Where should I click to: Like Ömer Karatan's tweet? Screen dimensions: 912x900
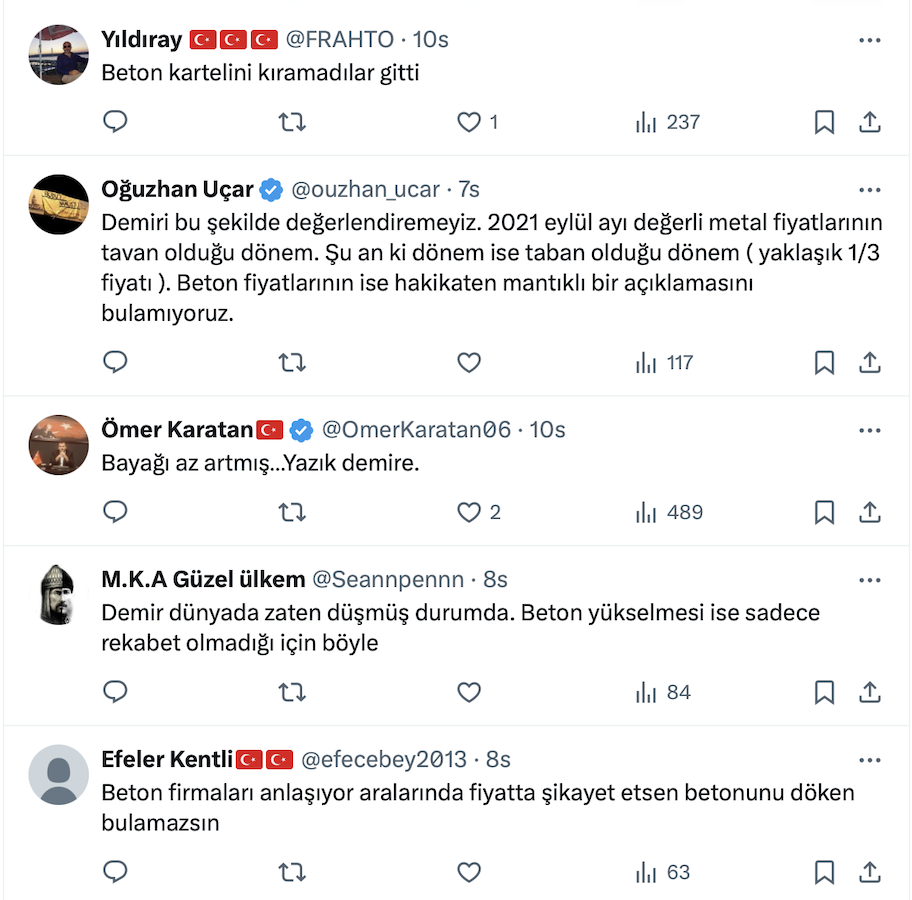[469, 512]
